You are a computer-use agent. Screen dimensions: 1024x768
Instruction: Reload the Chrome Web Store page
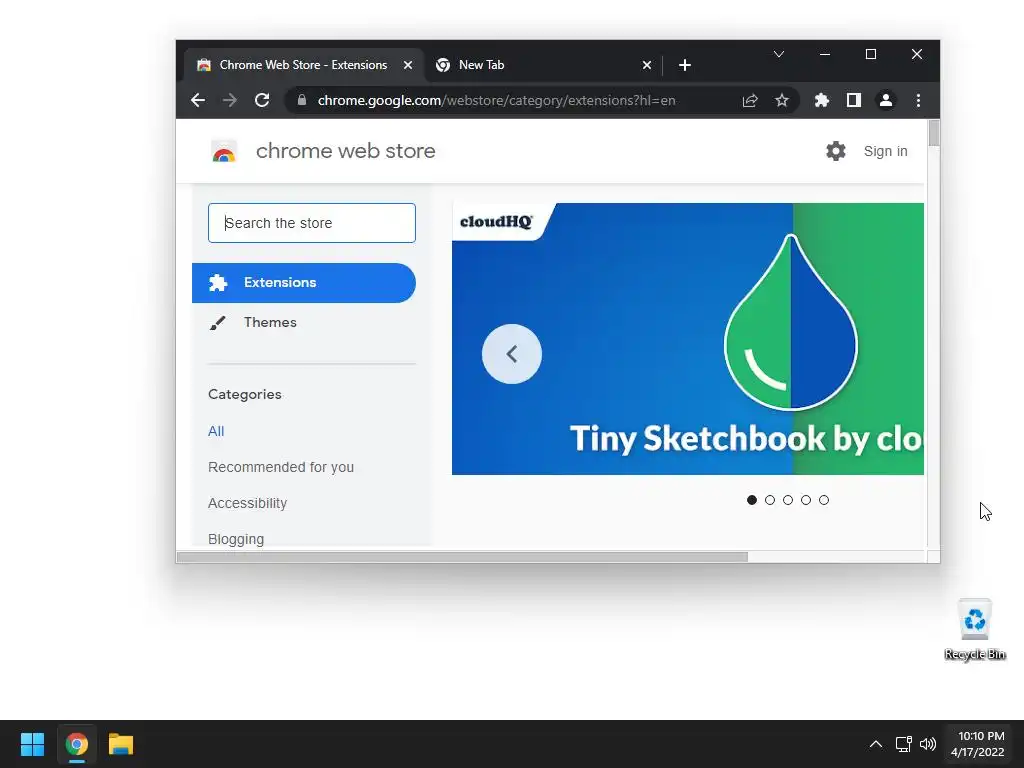[x=262, y=101]
